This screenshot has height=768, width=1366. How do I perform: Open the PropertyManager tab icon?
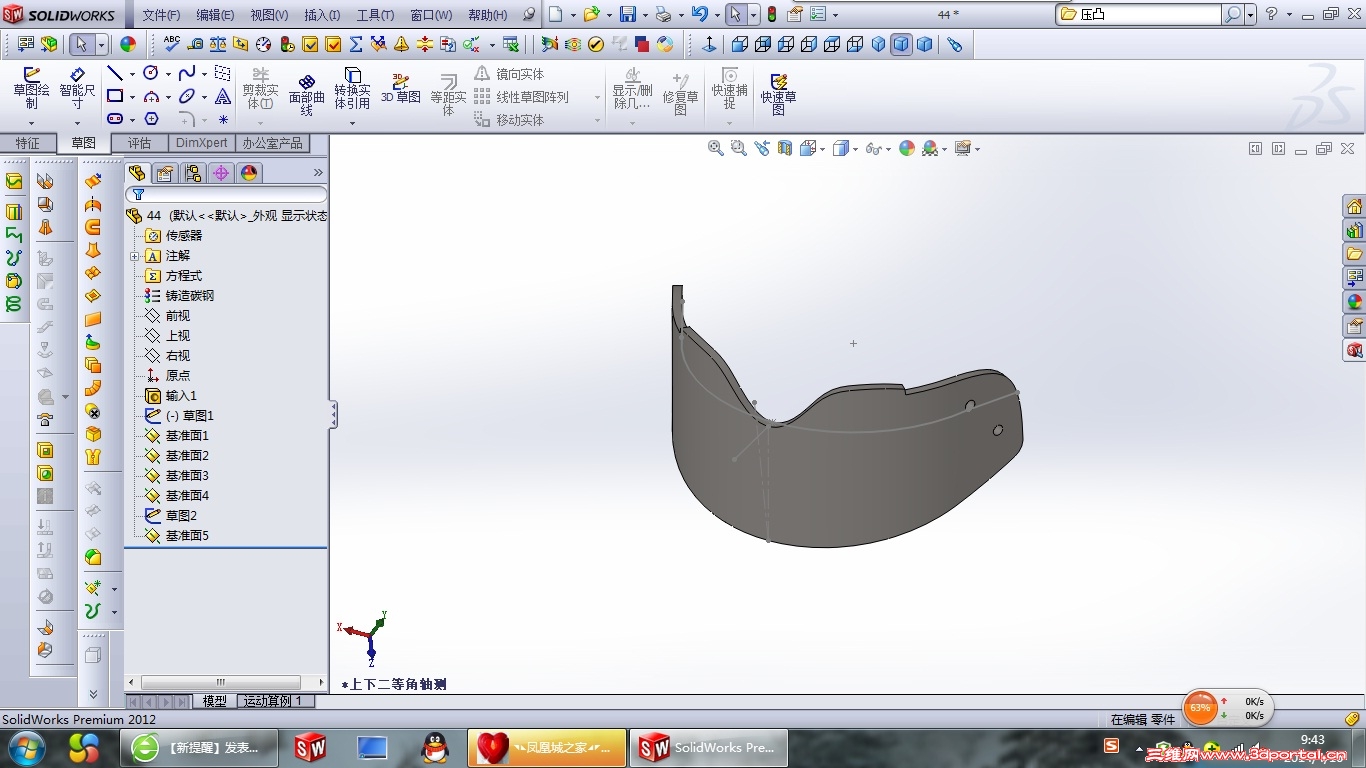(x=165, y=173)
